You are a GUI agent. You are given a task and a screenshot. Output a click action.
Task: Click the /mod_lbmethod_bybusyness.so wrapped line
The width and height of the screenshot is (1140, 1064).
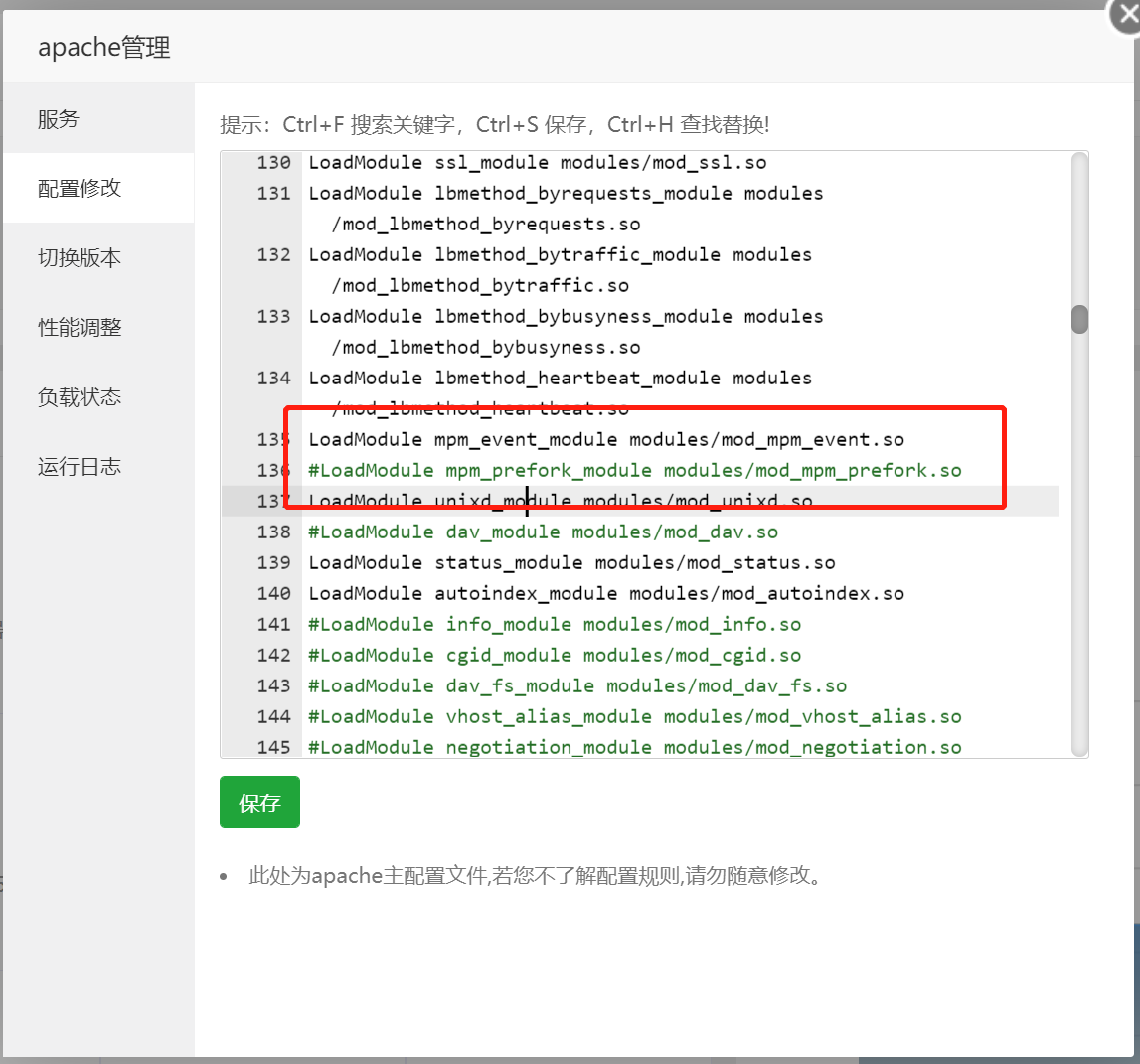[486, 348]
